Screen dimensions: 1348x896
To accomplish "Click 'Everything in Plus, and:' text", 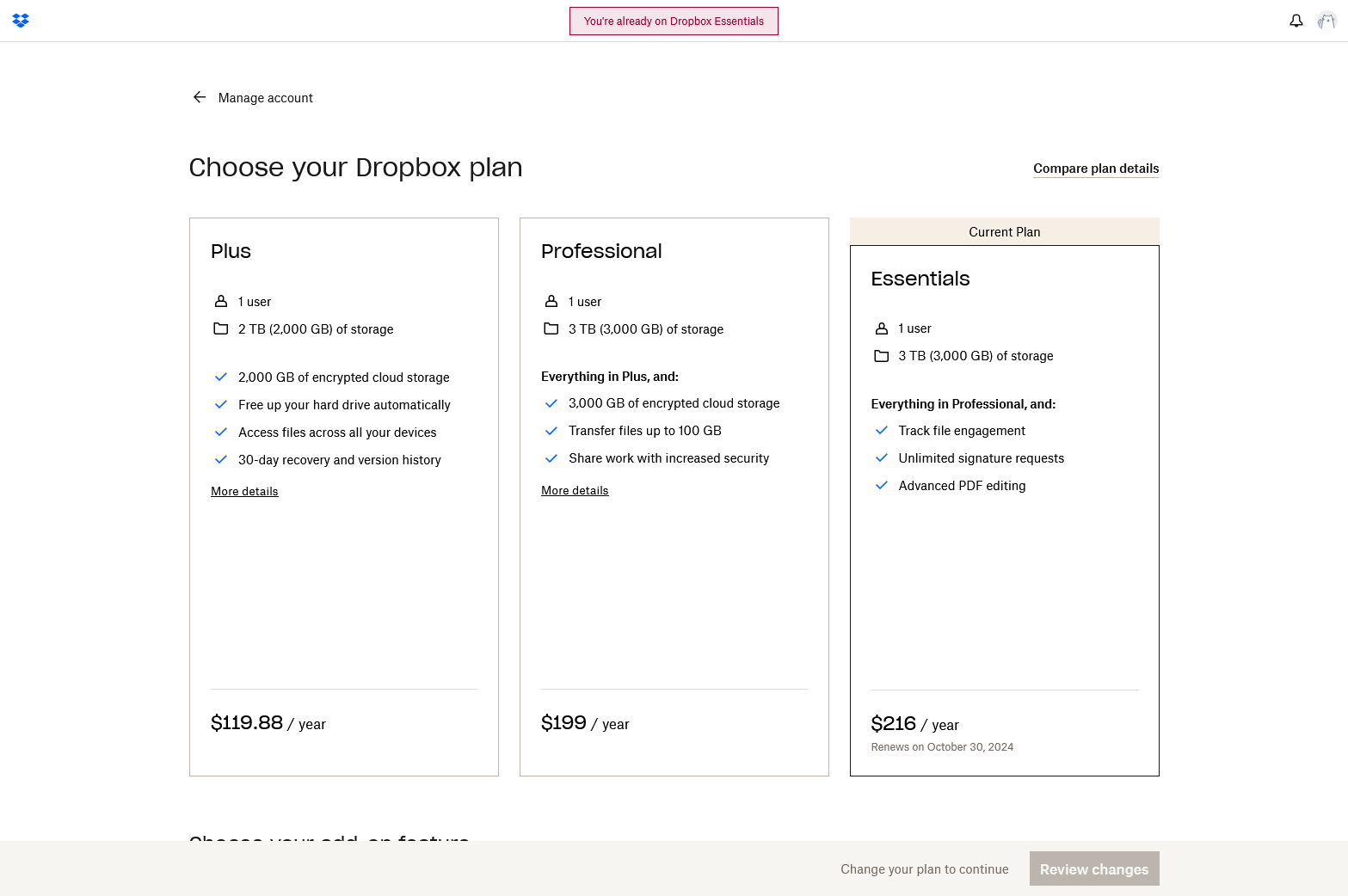I will coord(610,377).
